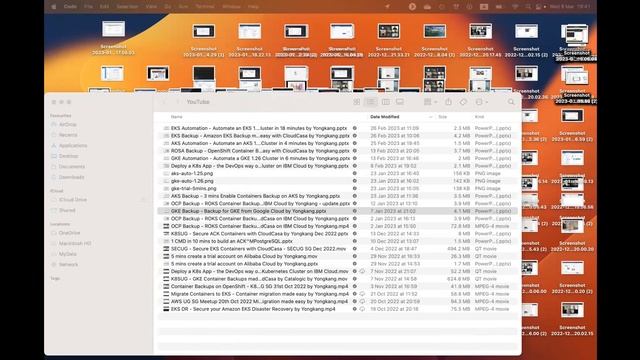
Task: Select MyData in the Finder sidebar
Action: (x=67, y=254)
